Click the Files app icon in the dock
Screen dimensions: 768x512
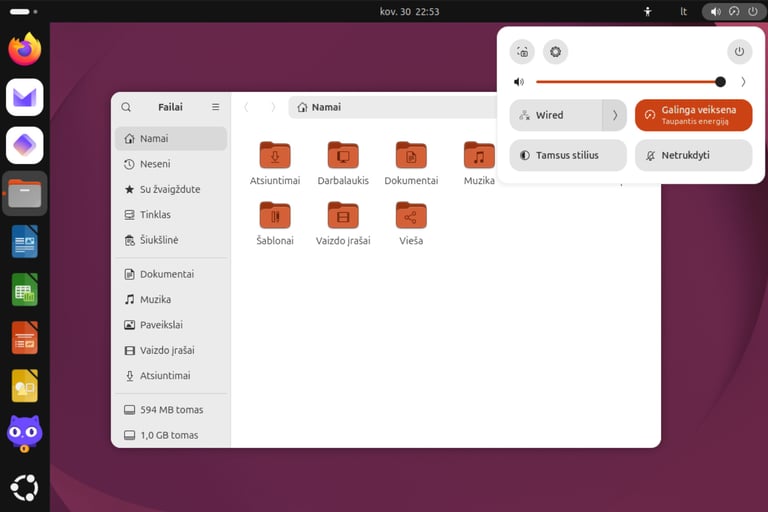[24, 194]
